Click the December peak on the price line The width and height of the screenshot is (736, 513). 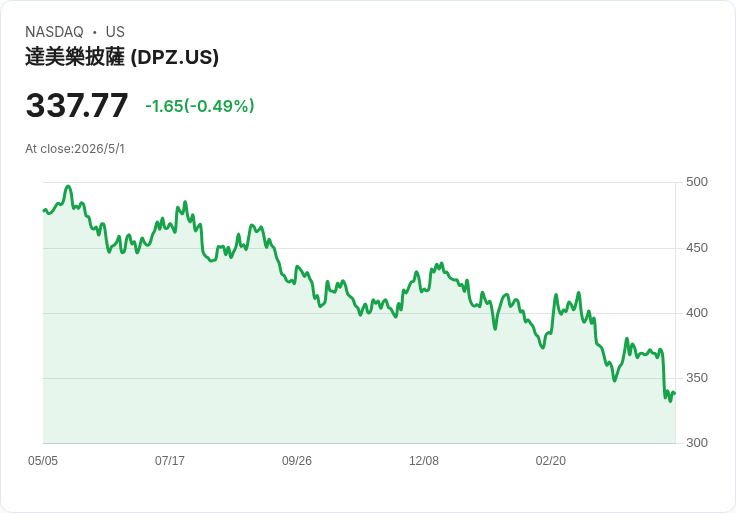(441, 264)
